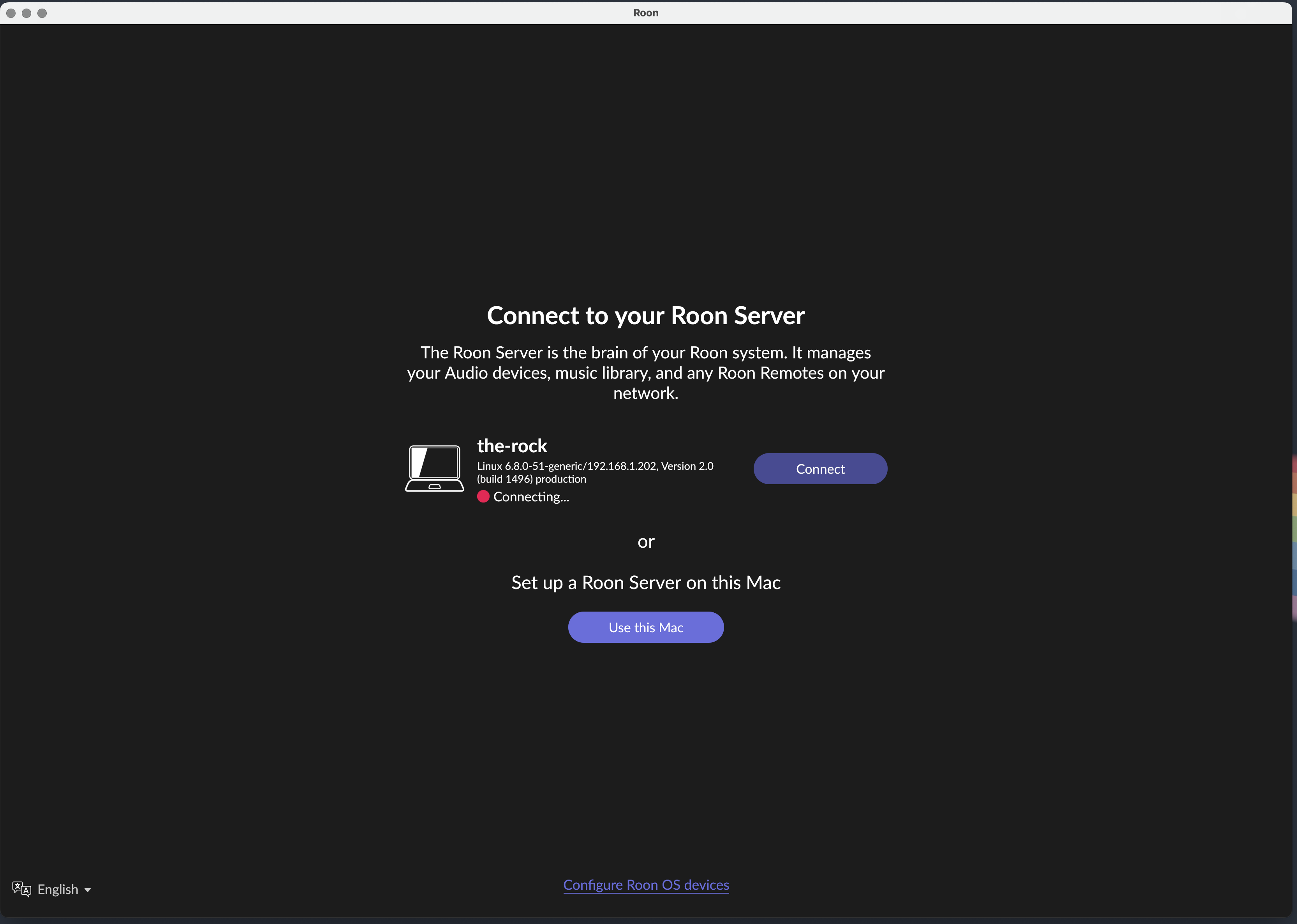Image resolution: width=1297 pixels, height=924 pixels.
Task: Minimize the Roon window
Action: point(26,13)
